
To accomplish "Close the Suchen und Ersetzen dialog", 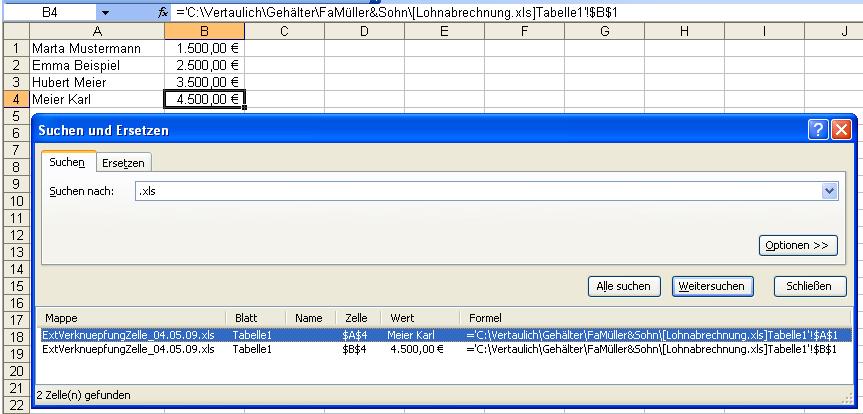I will click(x=841, y=130).
